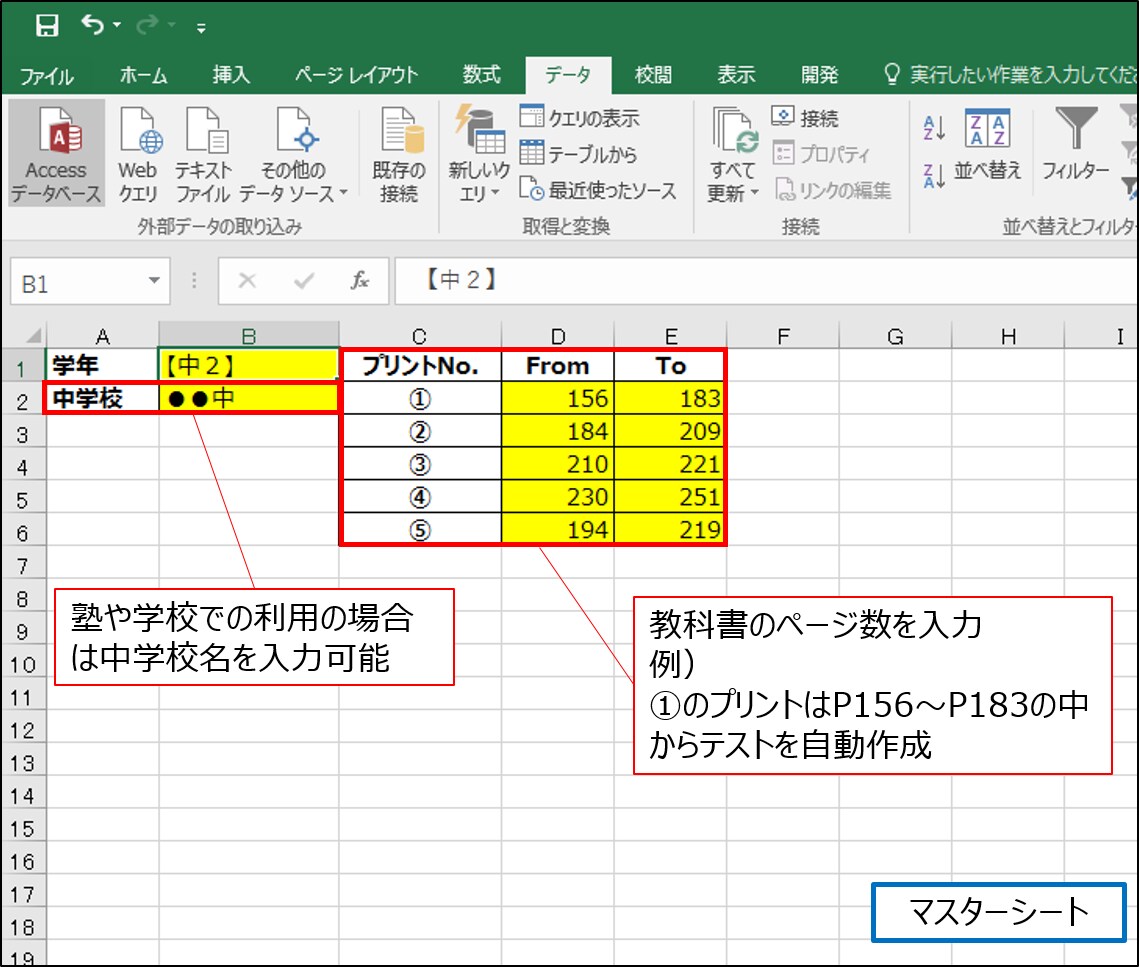The height and width of the screenshot is (967, 1139).
Task: Switch to the 校閲 tab
Action: 653,75
